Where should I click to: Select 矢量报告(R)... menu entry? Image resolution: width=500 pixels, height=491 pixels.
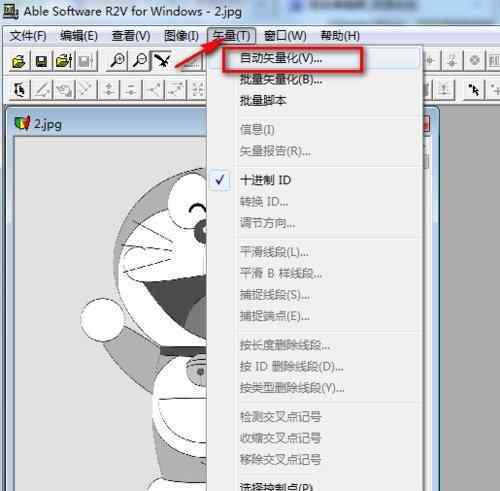pos(315,151)
